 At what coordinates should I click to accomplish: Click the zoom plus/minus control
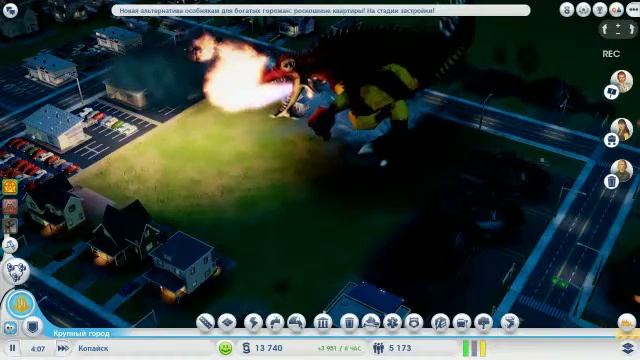coord(618,29)
